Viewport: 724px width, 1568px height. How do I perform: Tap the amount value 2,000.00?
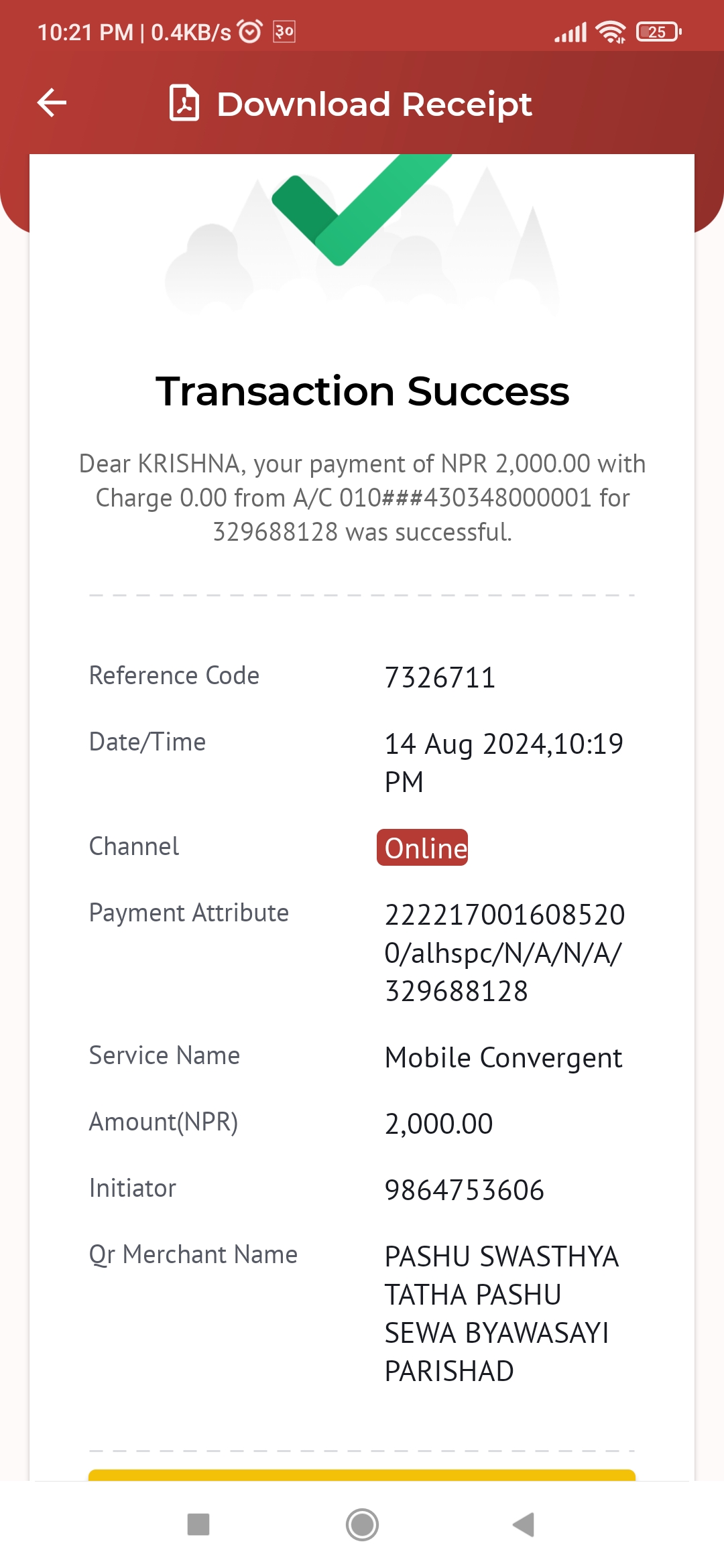[438, 1124]
